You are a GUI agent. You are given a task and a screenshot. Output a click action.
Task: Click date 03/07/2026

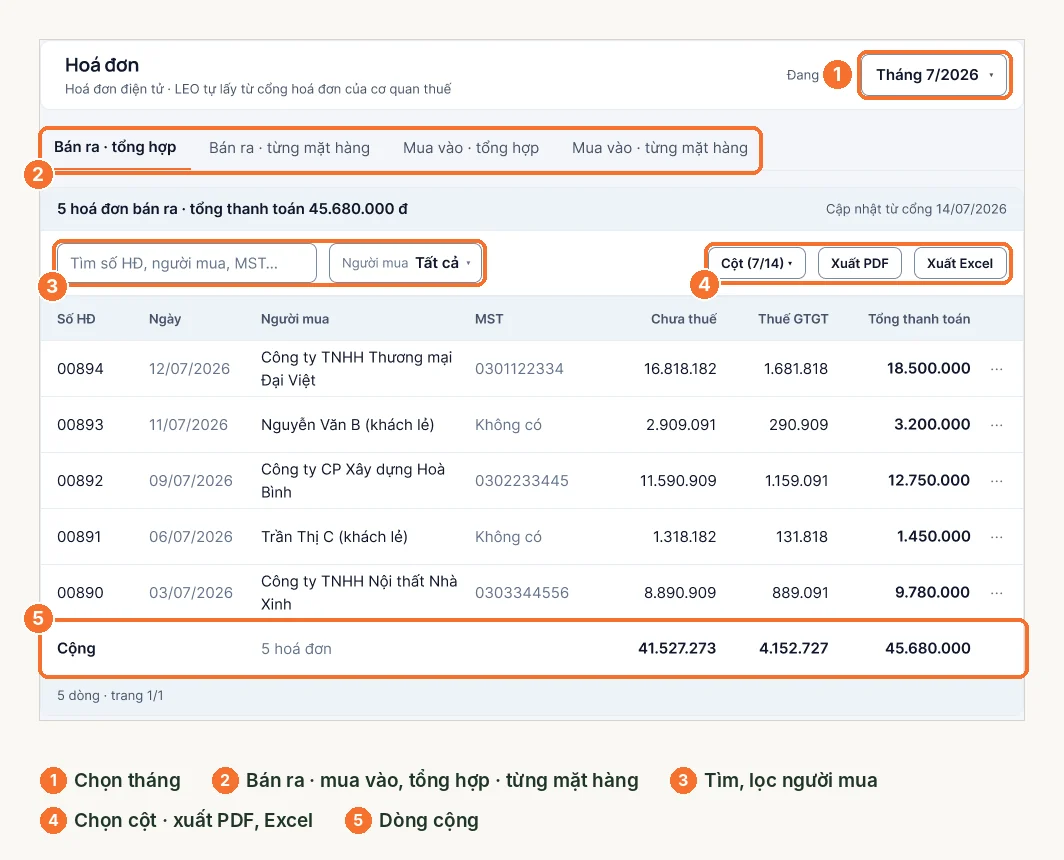pos(191,593)
